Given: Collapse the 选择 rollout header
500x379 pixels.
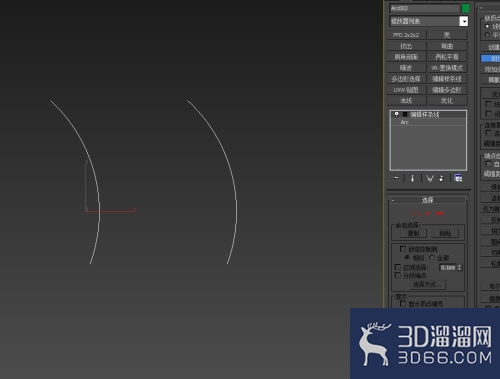Looking at the screenshot, I should (428, 200).
